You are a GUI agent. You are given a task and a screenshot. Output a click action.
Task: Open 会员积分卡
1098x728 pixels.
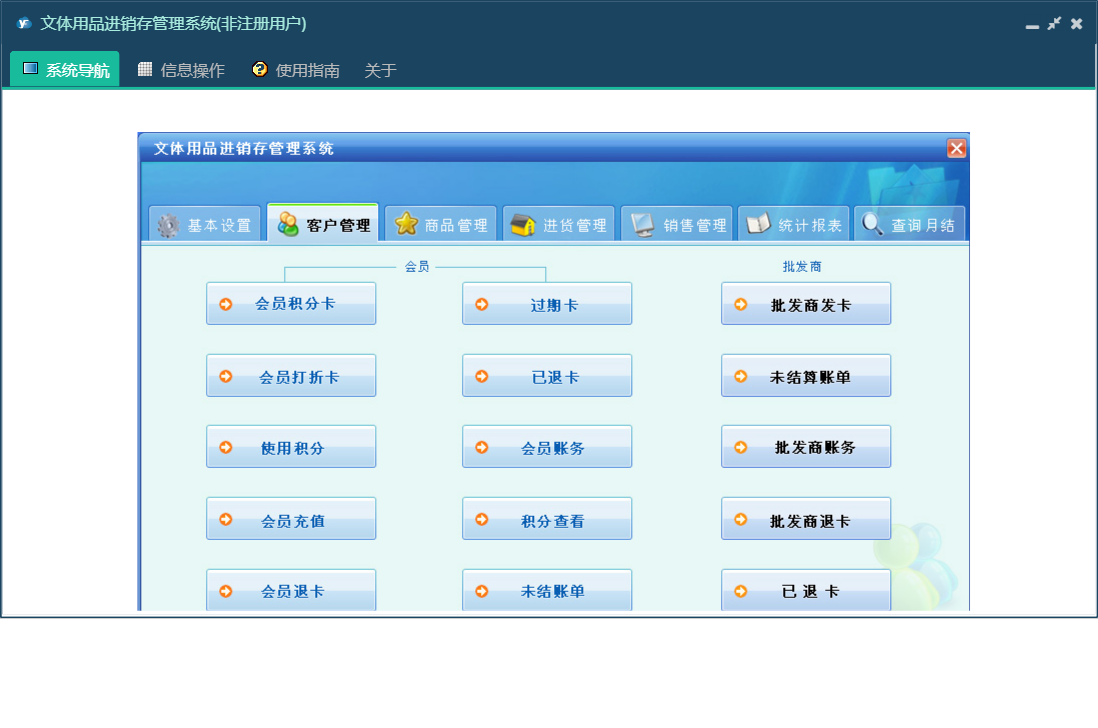(x=291, y=303)
